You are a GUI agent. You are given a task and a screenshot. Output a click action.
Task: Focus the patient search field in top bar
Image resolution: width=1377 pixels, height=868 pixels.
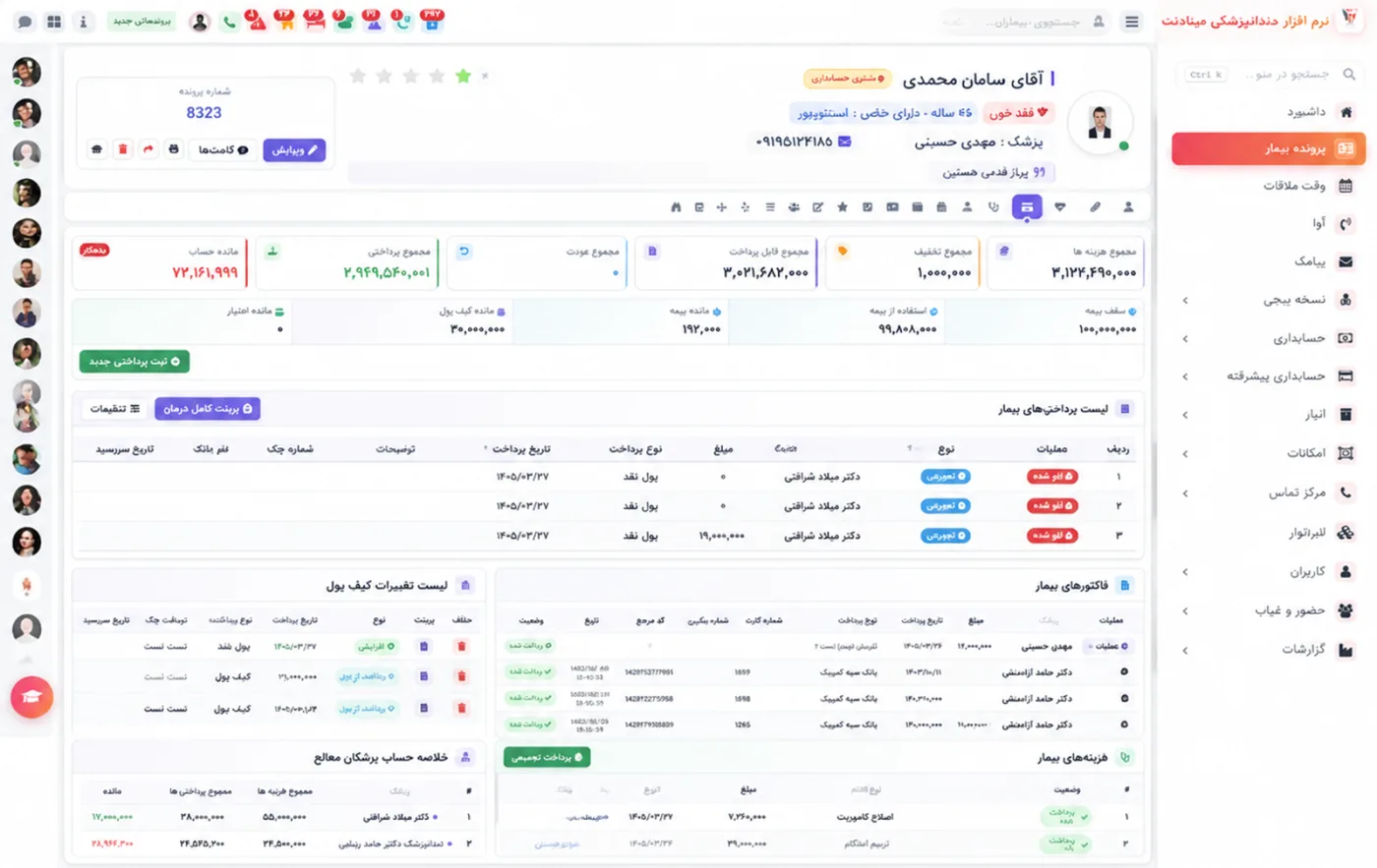coord(1023,22)
